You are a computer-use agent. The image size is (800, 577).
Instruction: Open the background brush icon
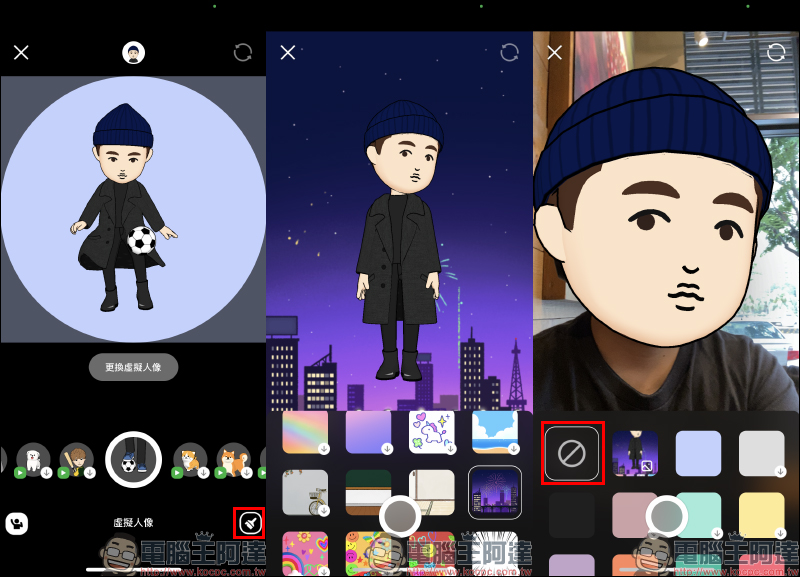coord(250,523)
